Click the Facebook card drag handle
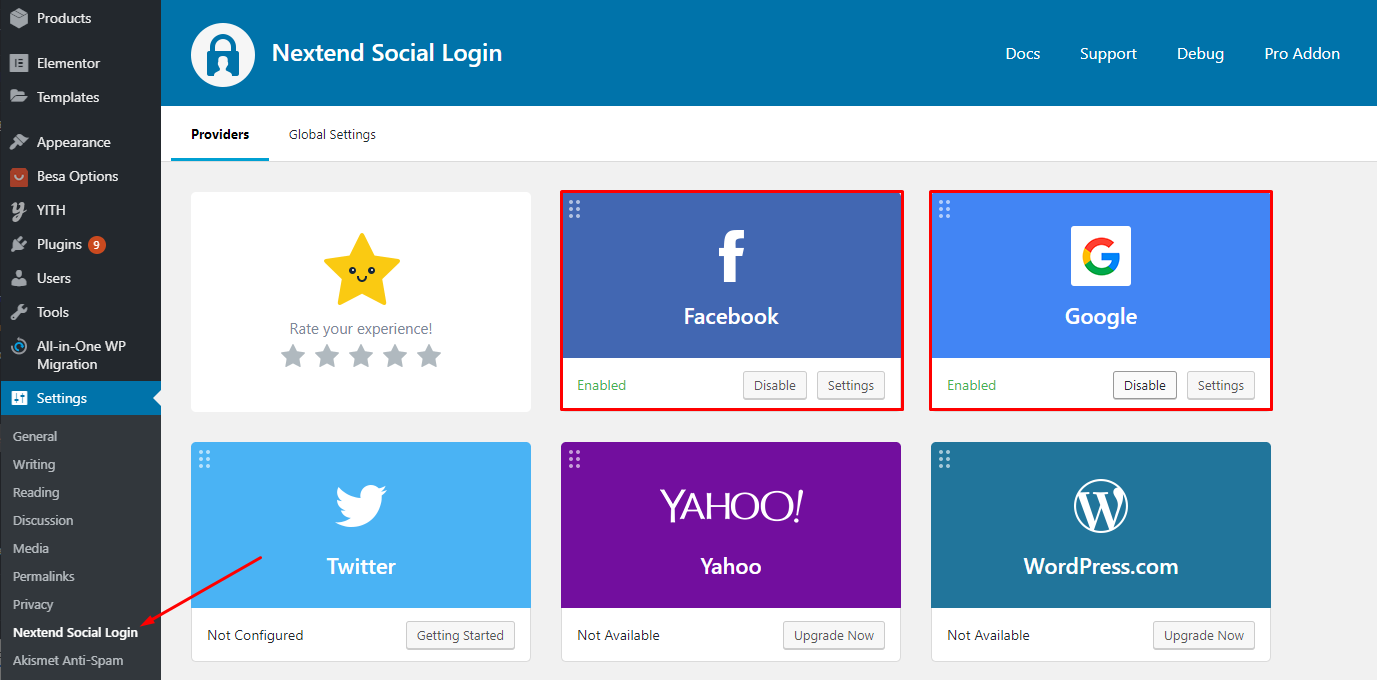Viewport: 1377px width, 680px height. click(x=574, y=209)
